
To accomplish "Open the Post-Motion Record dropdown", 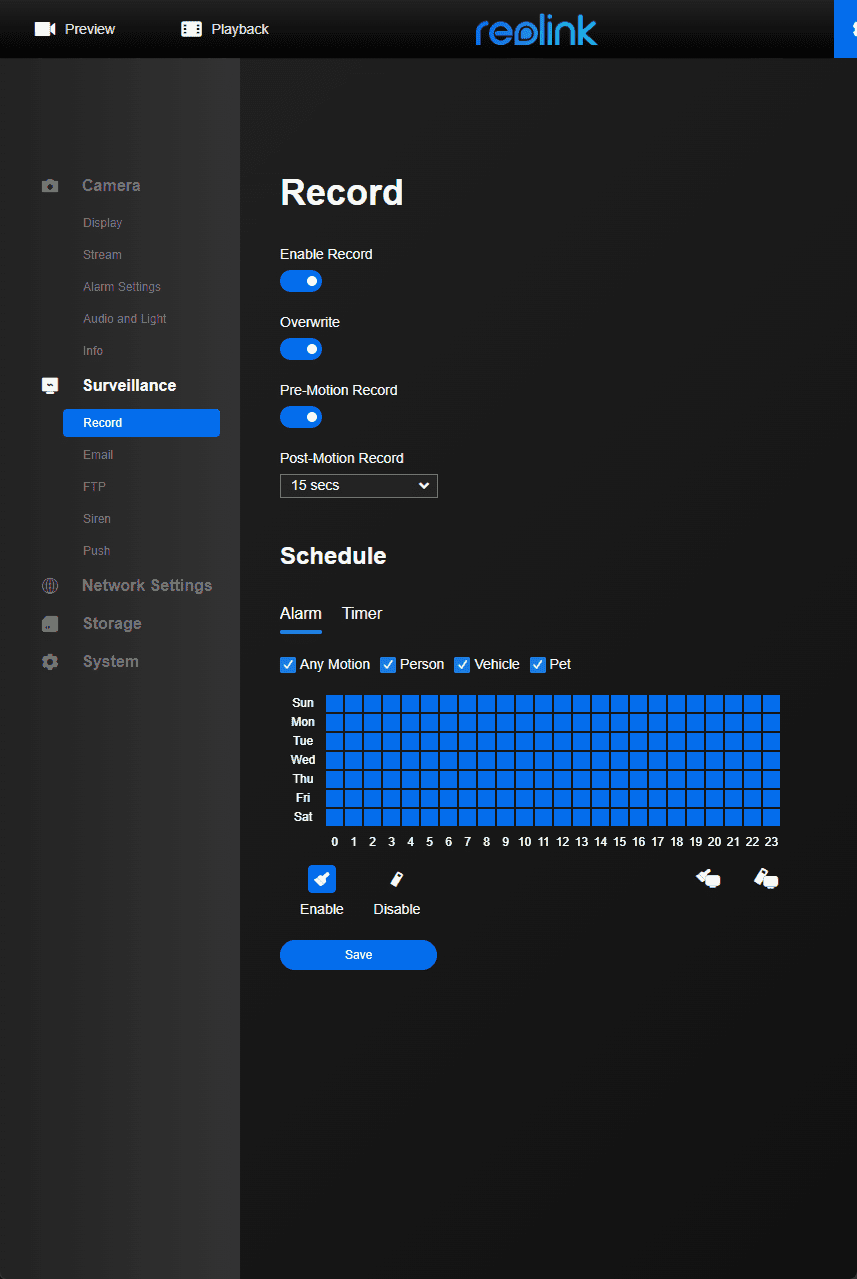I will [359, 486].
